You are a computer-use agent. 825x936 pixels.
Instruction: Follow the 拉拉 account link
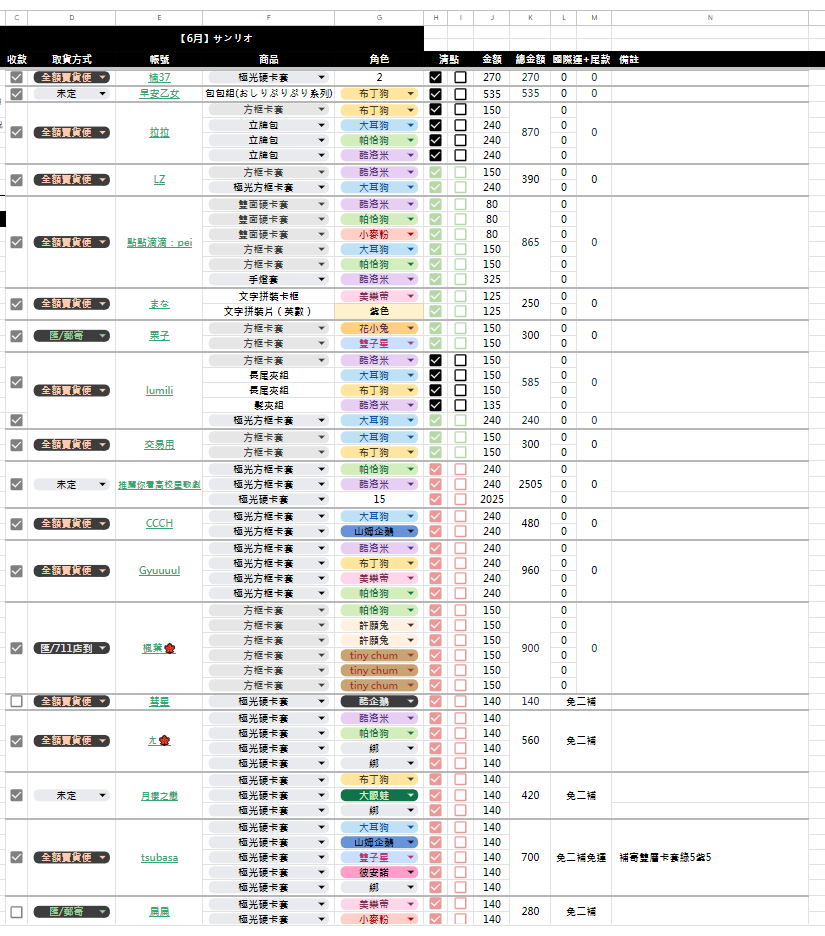[159, 133]
